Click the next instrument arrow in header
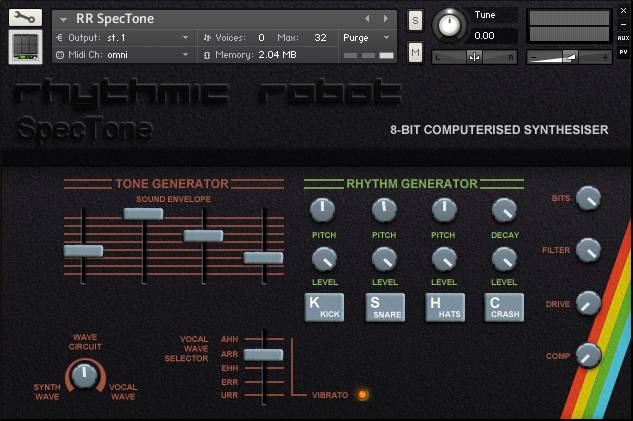633x421 pixels. [386, 18]
